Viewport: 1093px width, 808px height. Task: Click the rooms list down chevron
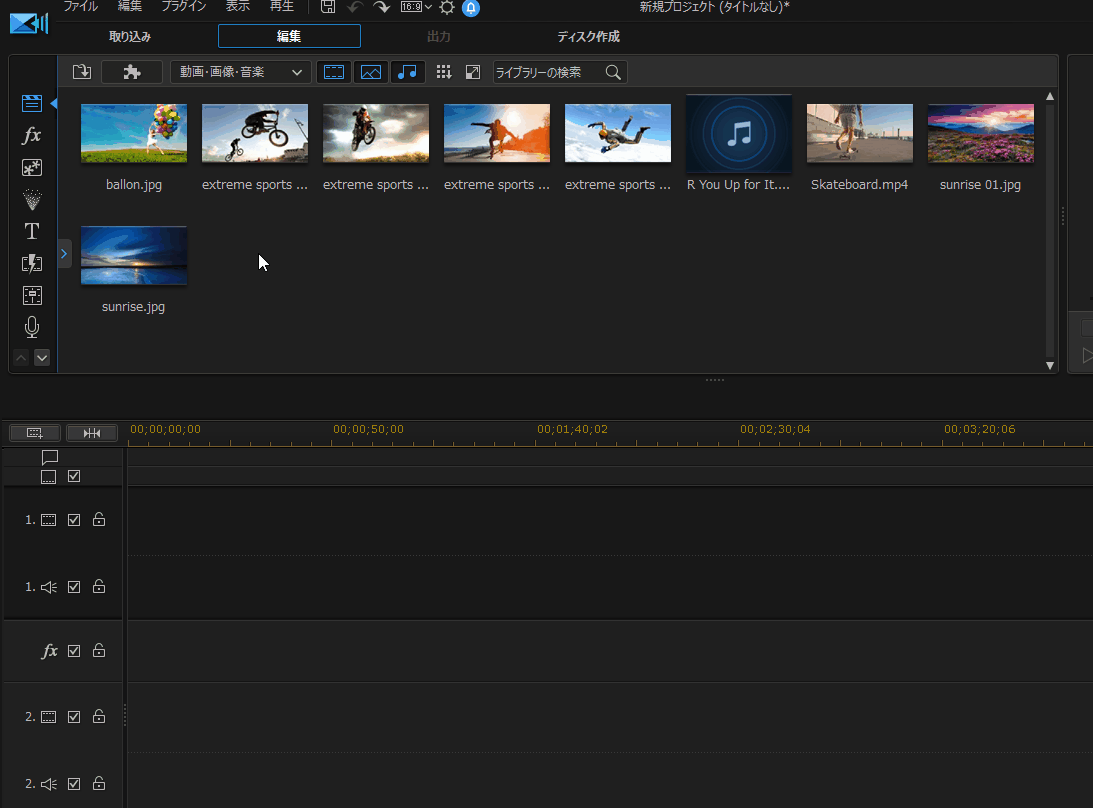coord(42,358)
